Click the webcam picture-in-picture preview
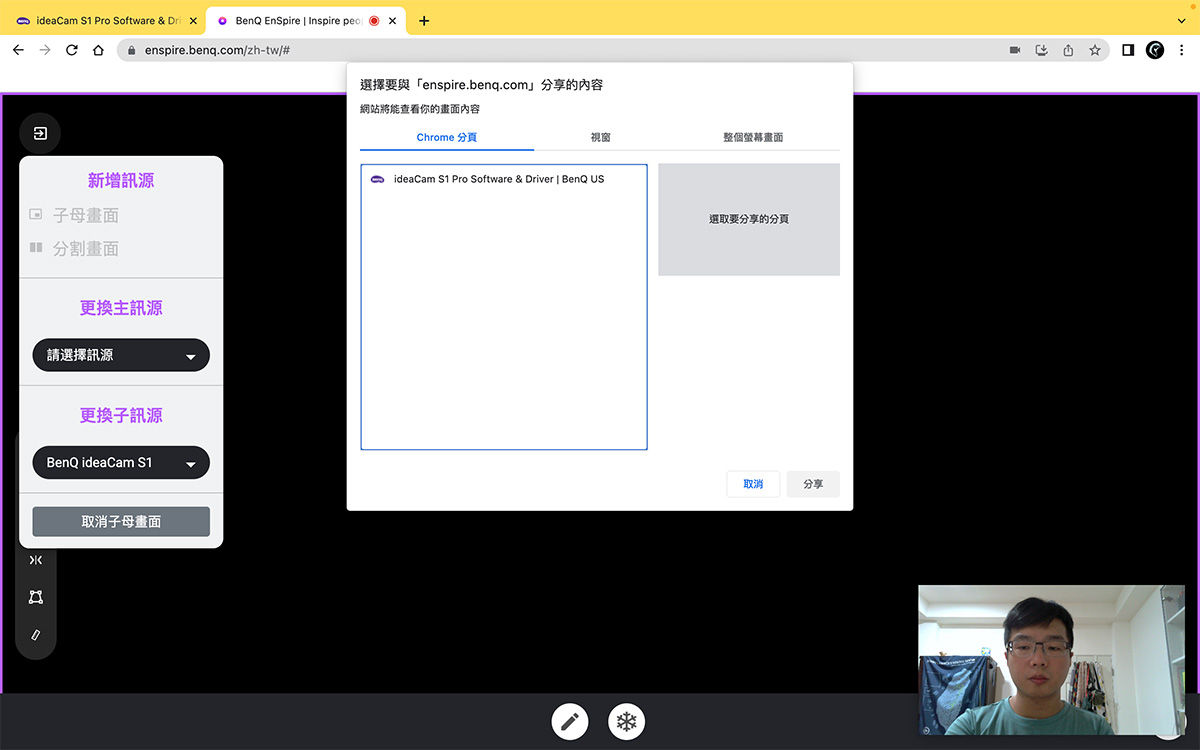Viewport: 1200px width, 750px height. click(1051, 660)
